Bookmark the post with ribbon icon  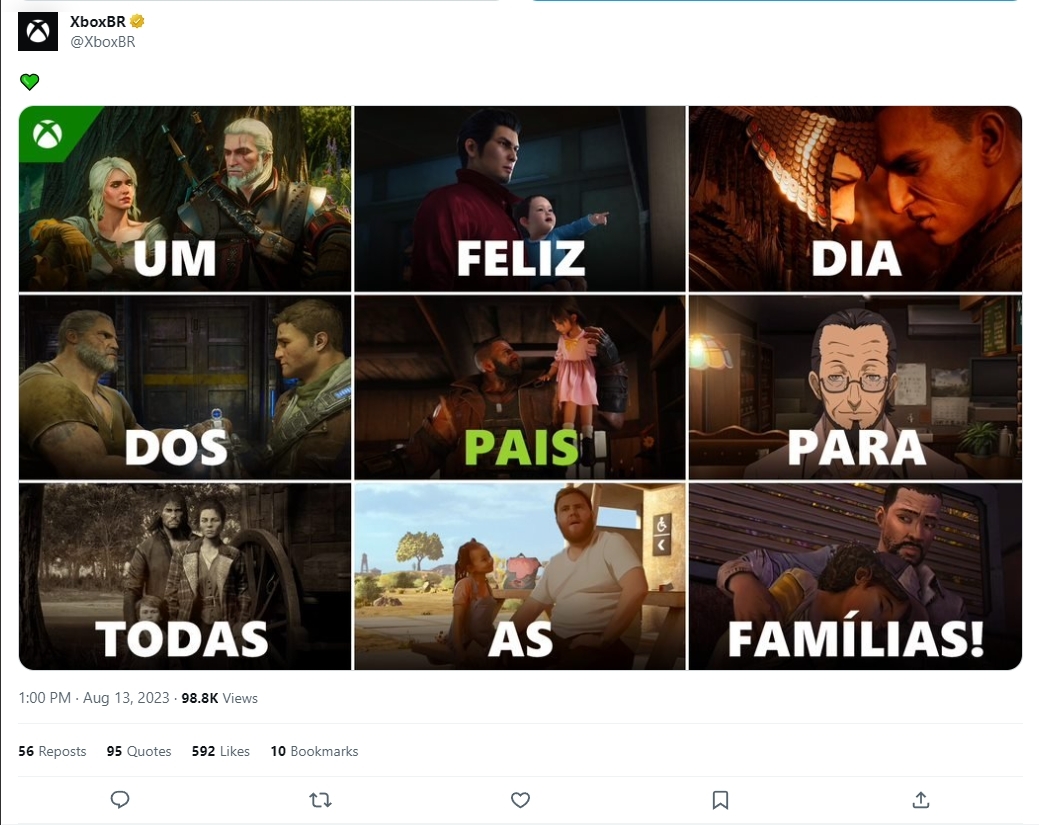click(720, 800)
